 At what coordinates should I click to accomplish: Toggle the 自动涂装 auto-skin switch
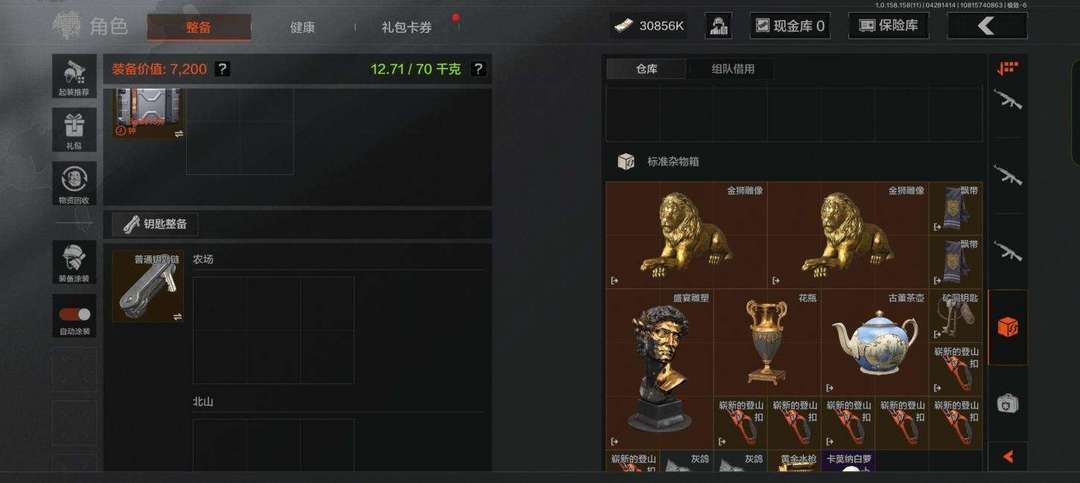click(74, 316)
